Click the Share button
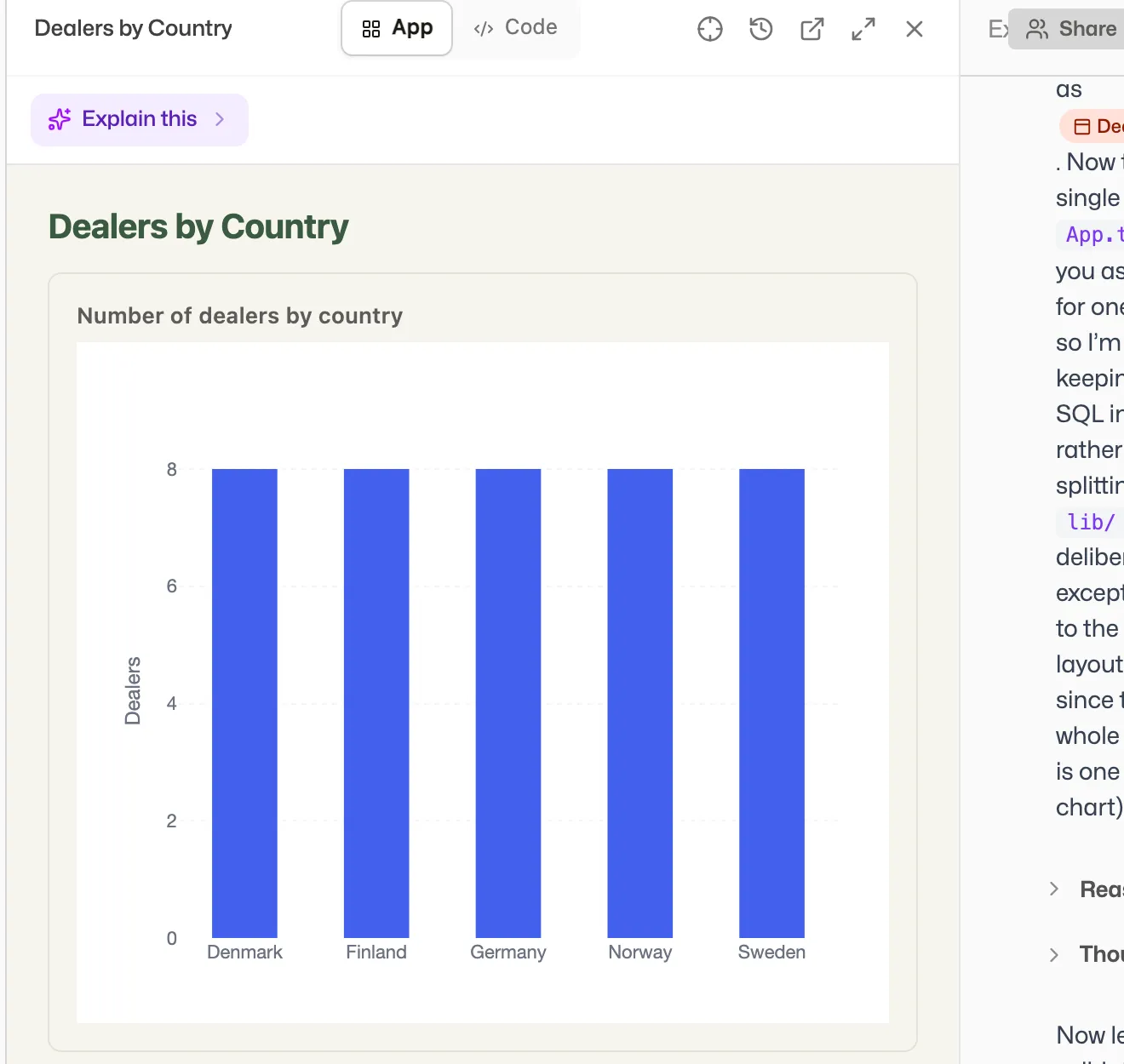The width and height of the screenshot is (1124, 1064). tap(1068, 29)
